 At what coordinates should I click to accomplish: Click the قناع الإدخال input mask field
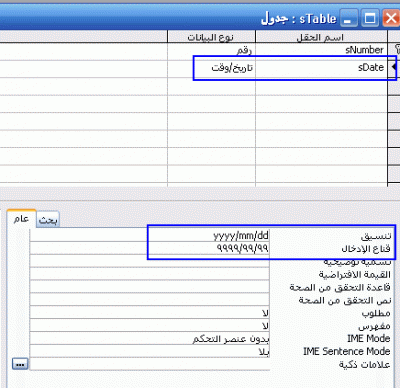(149, 248)
